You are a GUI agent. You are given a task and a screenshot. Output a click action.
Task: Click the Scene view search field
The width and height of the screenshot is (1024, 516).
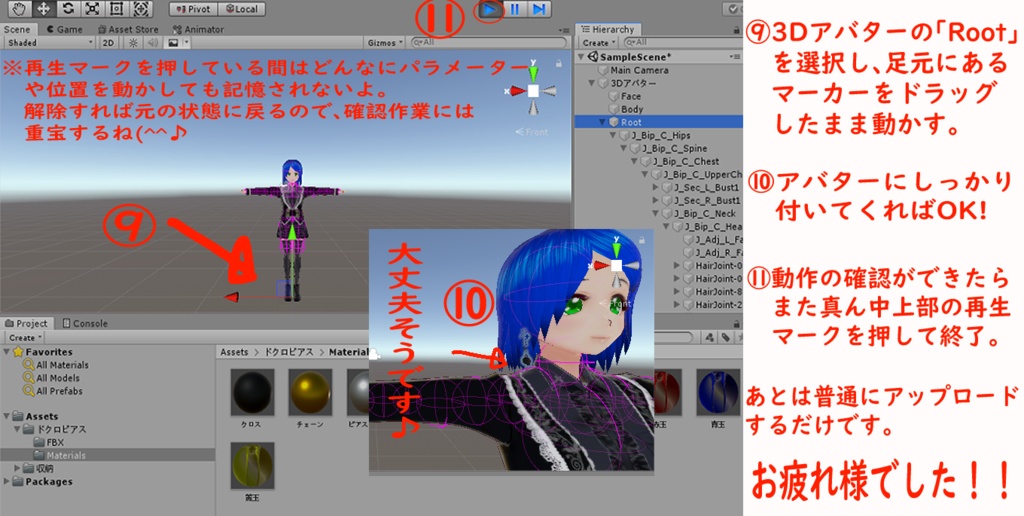pos(489,42)
